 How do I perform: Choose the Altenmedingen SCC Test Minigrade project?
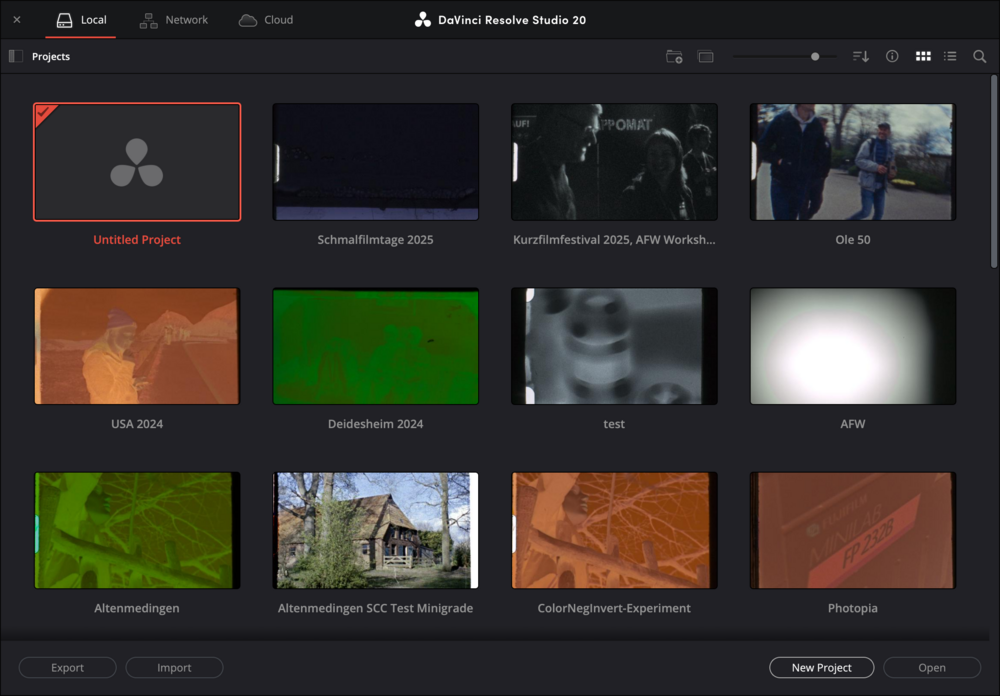click(375, 530)
